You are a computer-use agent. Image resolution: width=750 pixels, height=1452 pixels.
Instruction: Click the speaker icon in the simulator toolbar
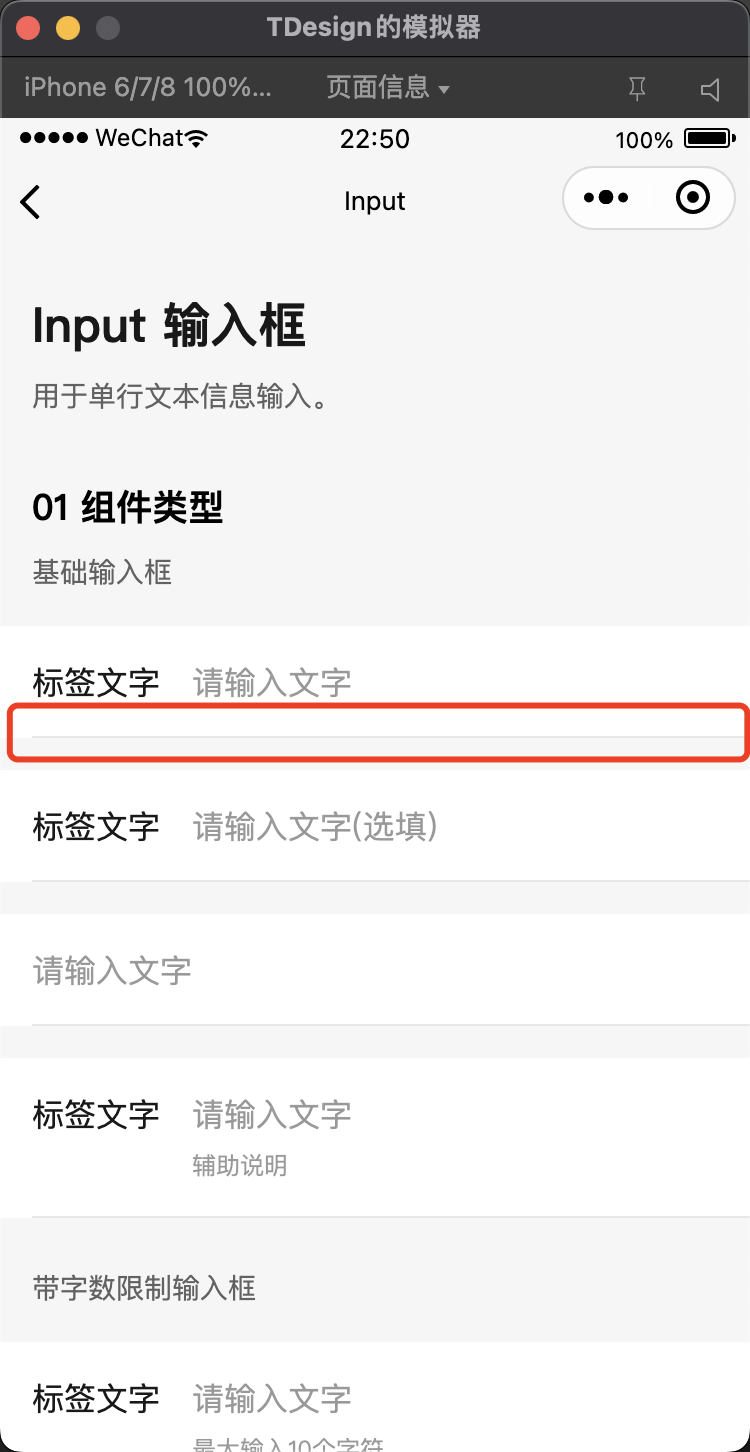(710, 88)
